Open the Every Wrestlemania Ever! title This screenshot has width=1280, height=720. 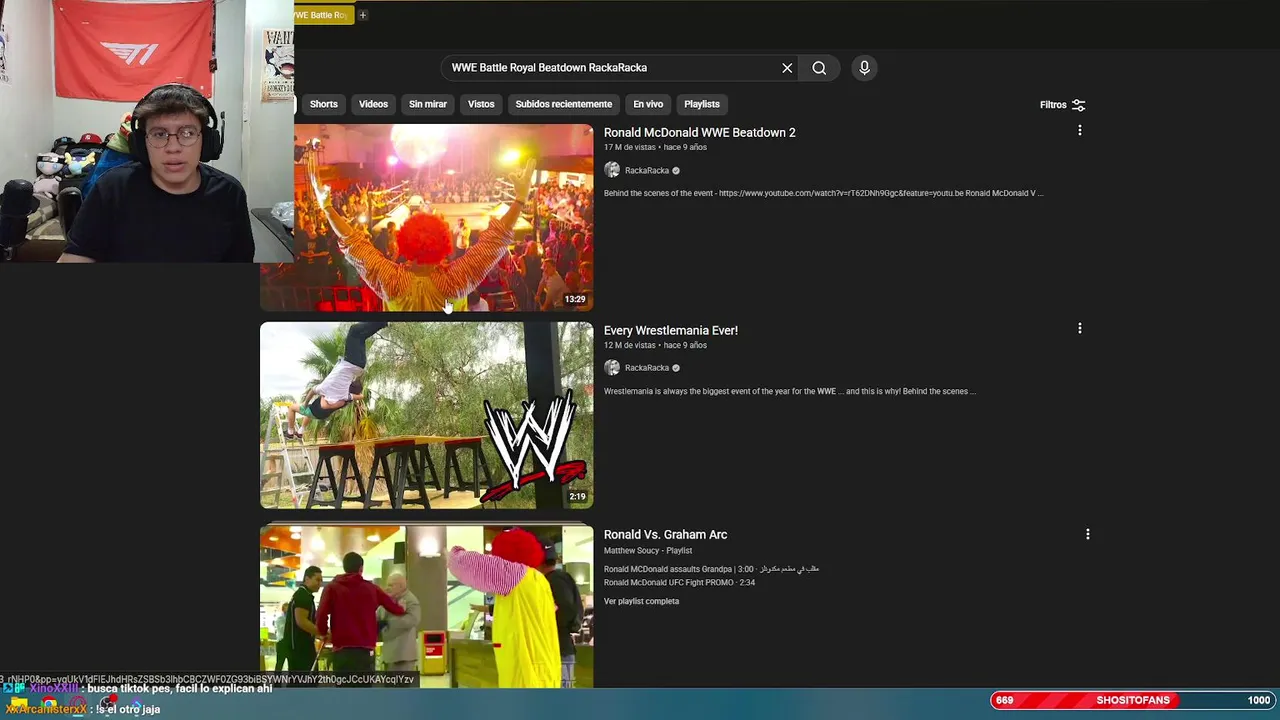(x=671, y=330)
